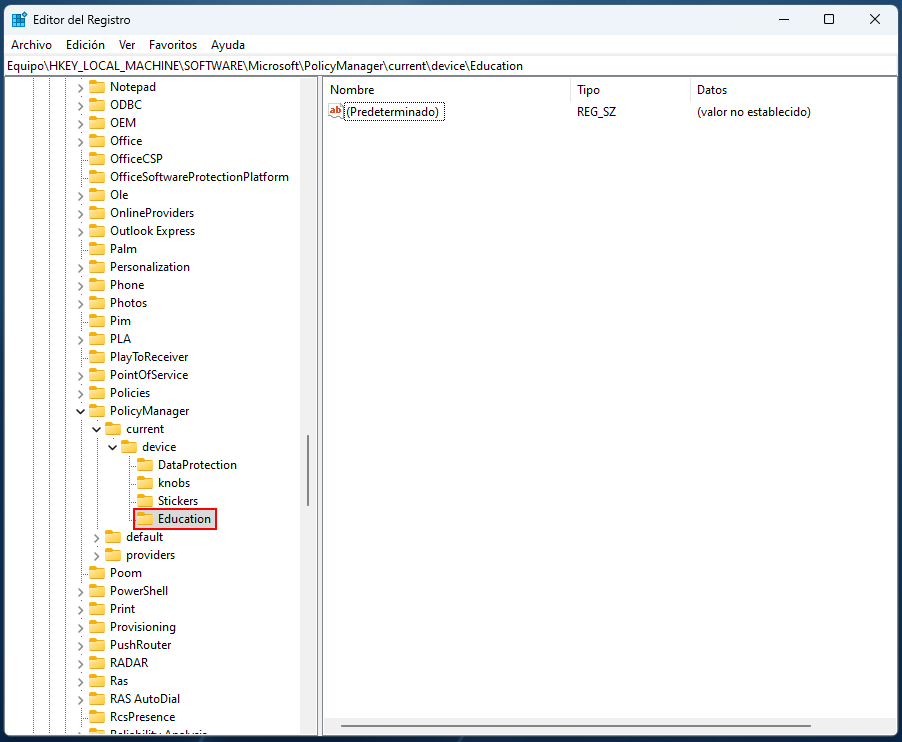Viewport: 902px width, 742px height.
Task: Click the PointOfService folder icon
Action: [97, 374]
